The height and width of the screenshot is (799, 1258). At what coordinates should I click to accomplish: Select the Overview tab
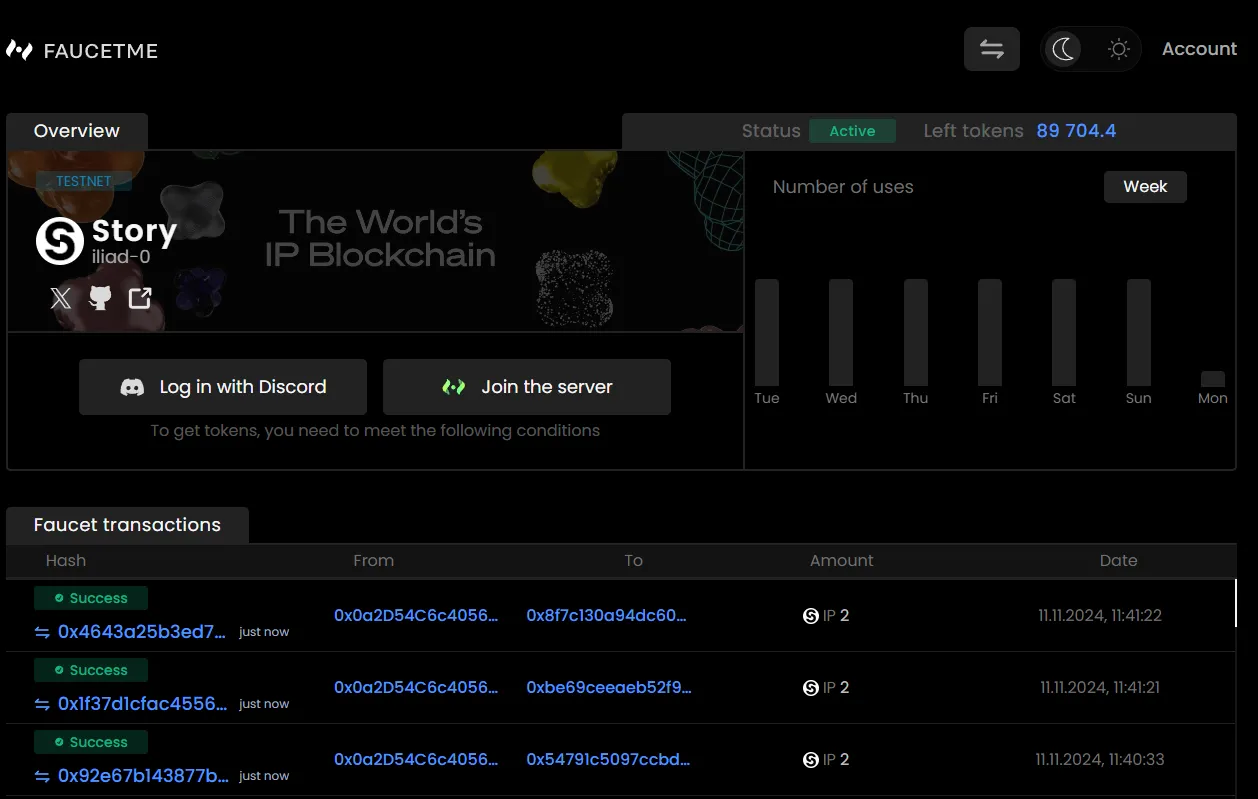click(77, 131)
